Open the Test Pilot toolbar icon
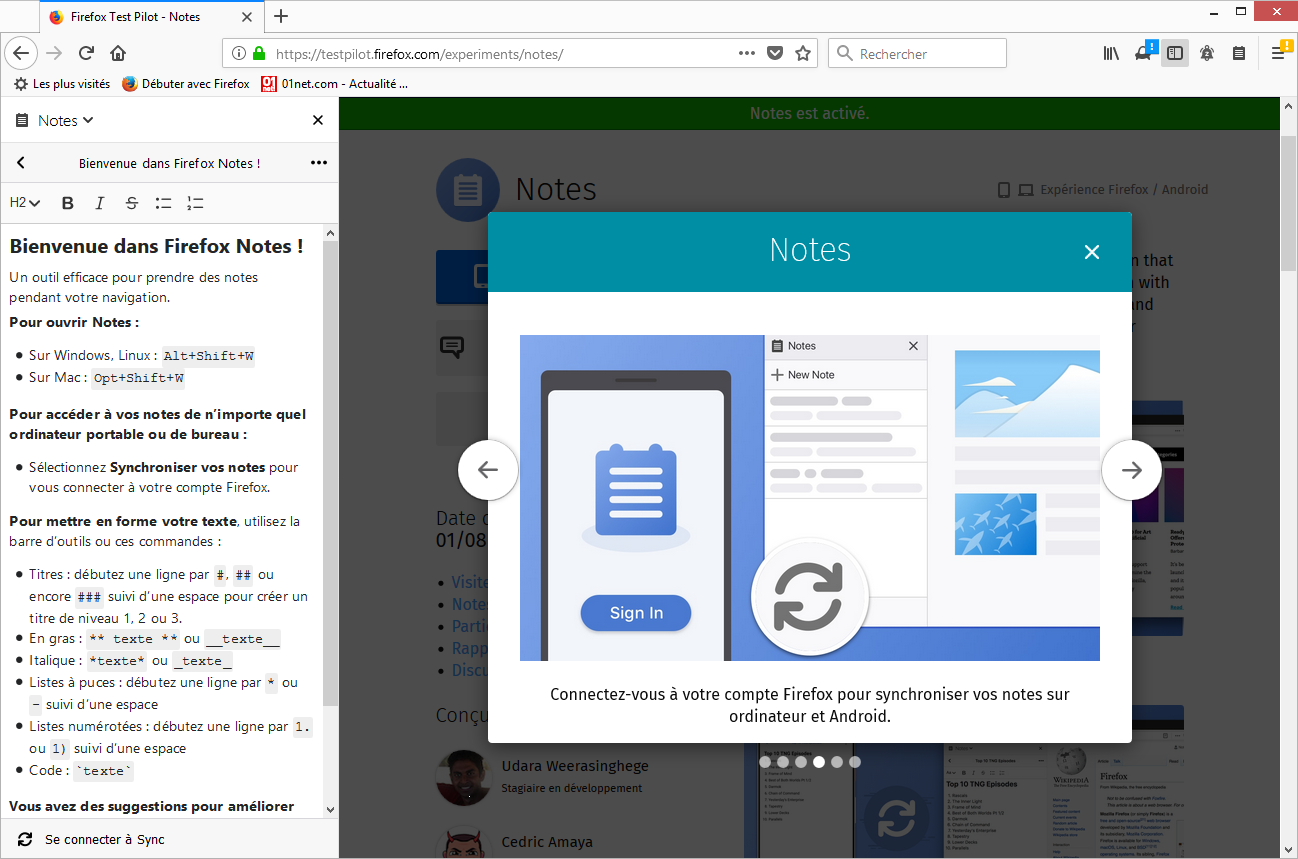The height and width of the screenshot is (859, 1298). [1143, 53]
